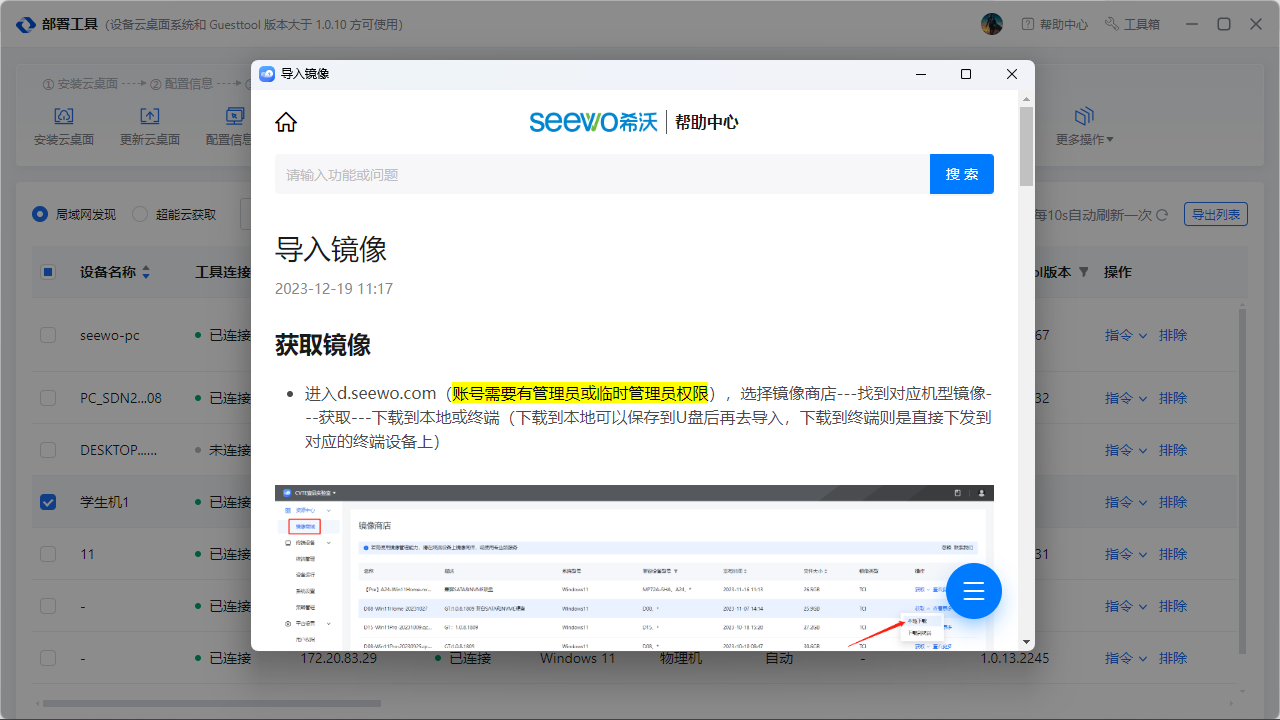
Task: Click 排除 for the PC_SDN2...08 row
Action: click(x=1173, y=398)
